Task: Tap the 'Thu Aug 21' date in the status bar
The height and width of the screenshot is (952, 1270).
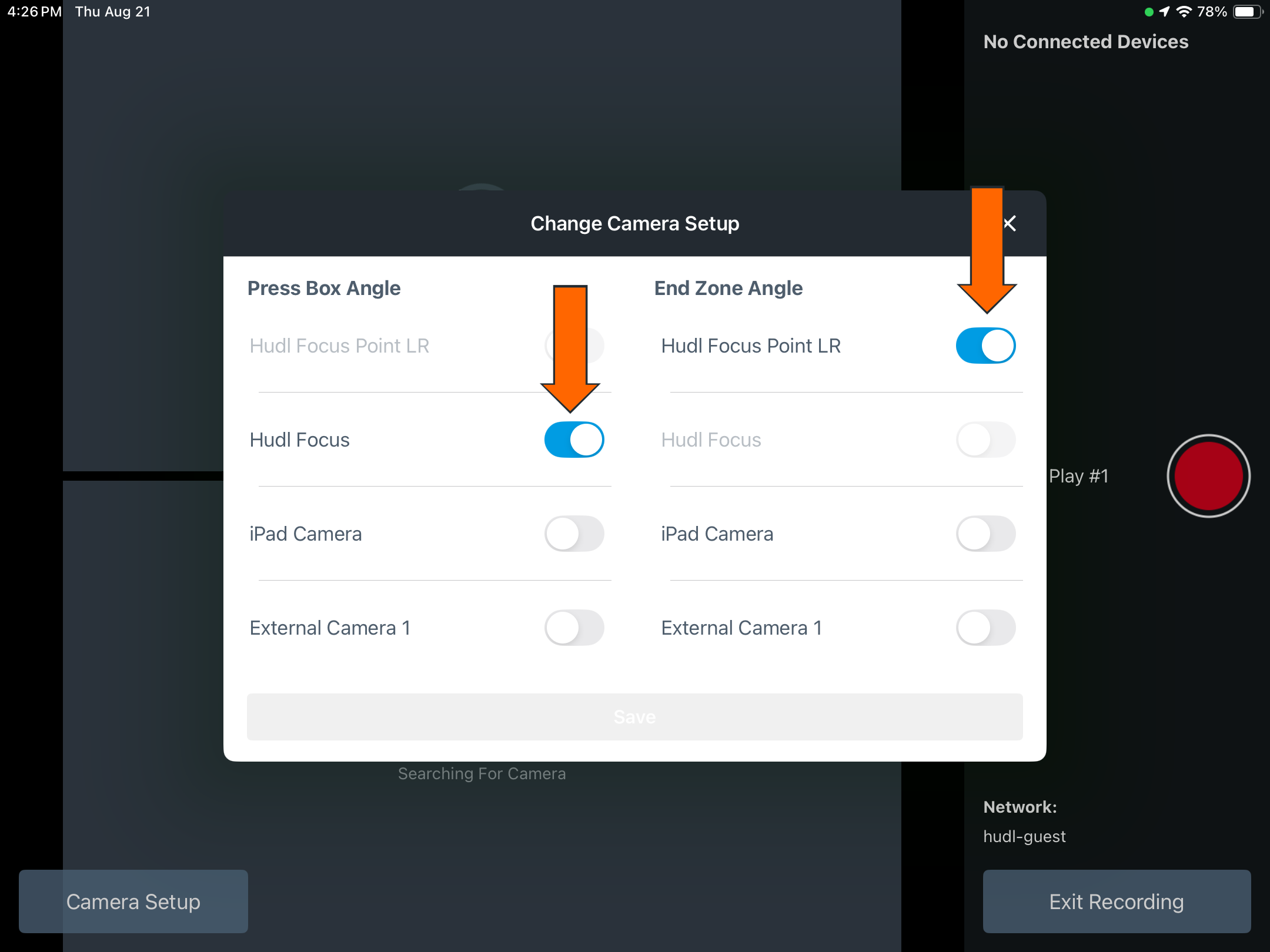Action: point(113,12)
